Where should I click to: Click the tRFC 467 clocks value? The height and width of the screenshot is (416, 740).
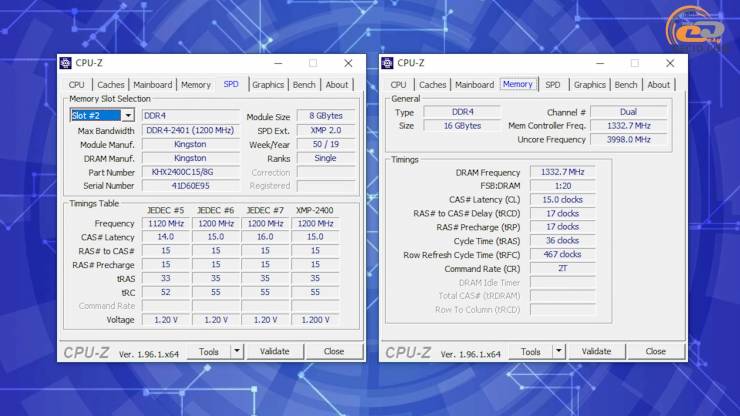tap(563, 255)
